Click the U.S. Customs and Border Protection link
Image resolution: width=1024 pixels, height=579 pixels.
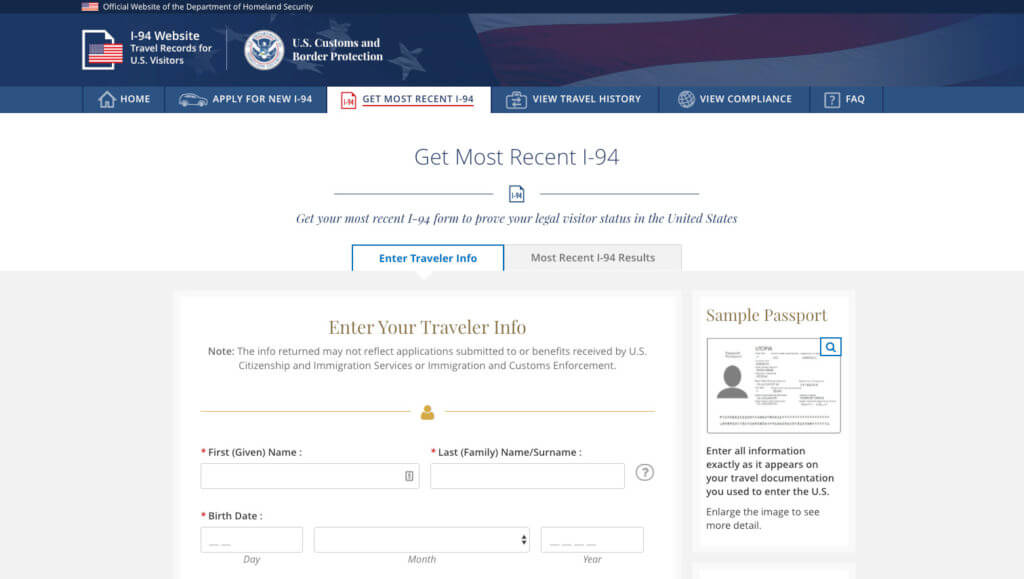337,50
